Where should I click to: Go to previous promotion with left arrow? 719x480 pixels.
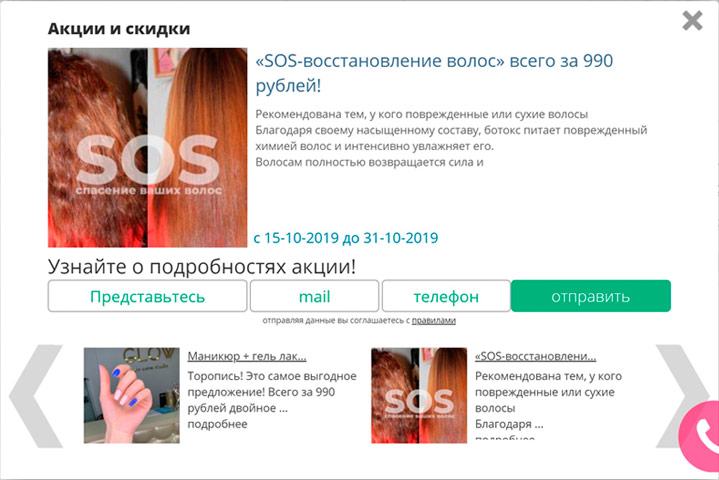(36, 396)
